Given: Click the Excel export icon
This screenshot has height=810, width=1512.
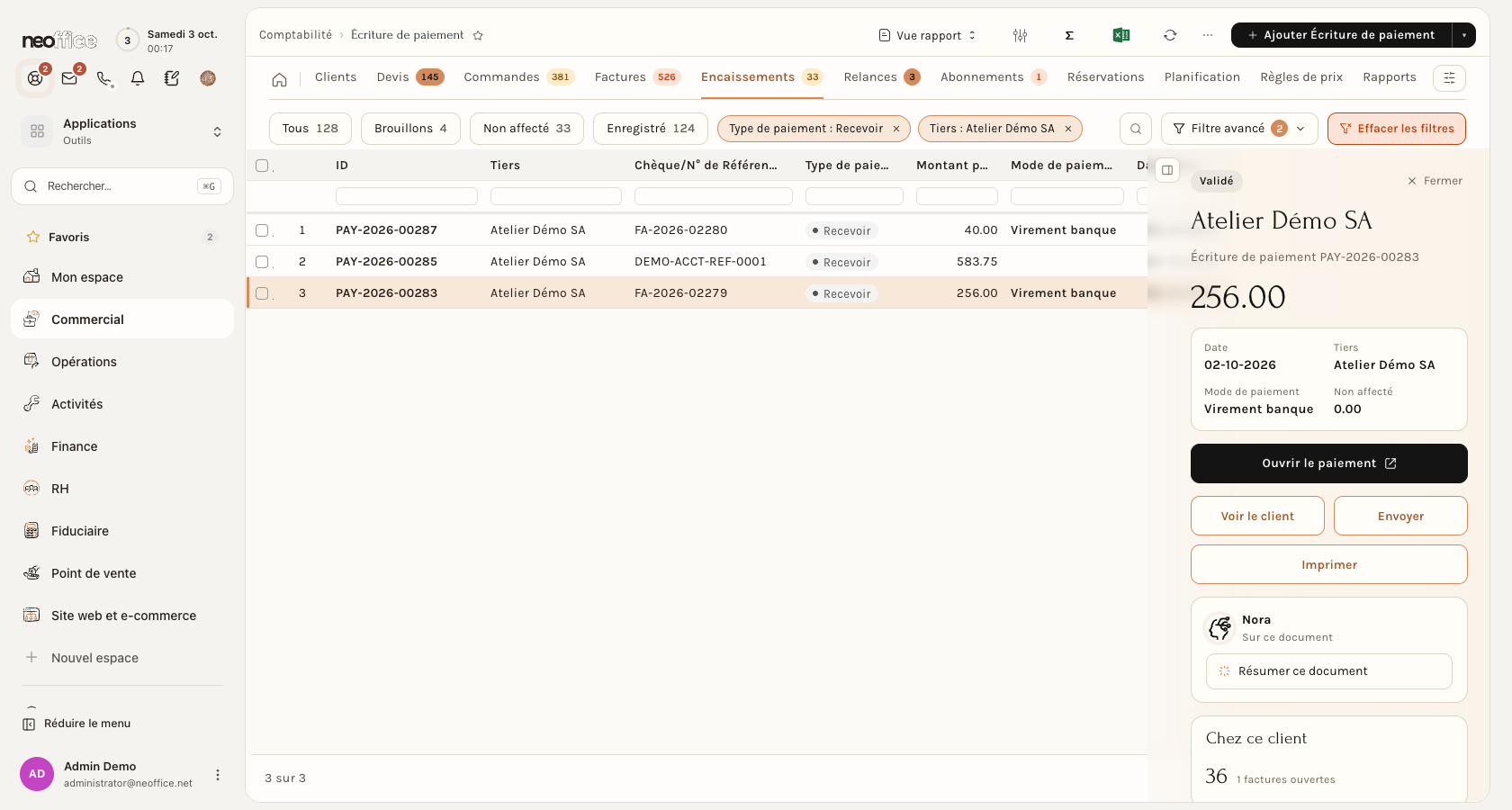Looking at the screenshot, I should tap(1120, 35).
